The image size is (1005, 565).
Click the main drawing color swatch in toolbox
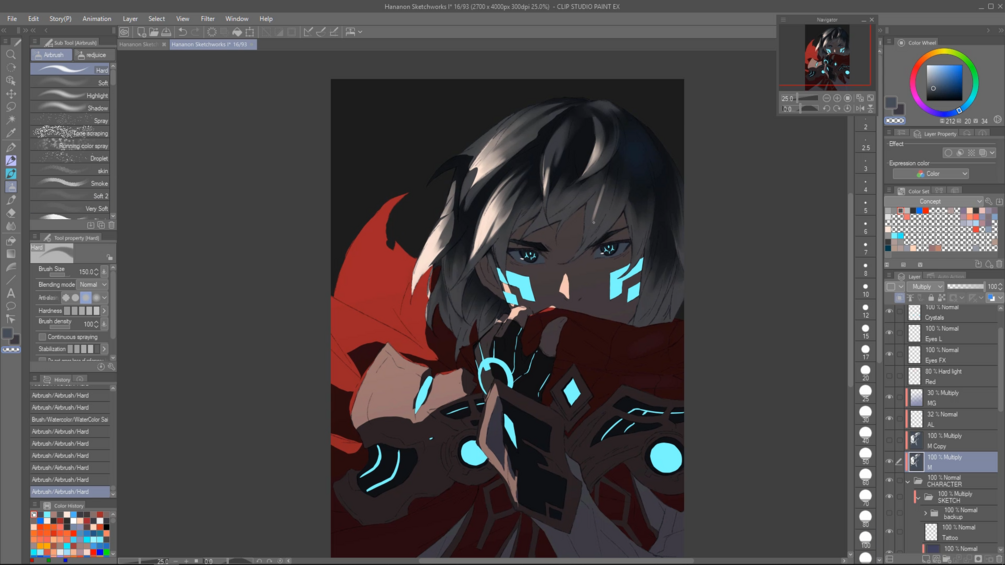tap(7, 334)
